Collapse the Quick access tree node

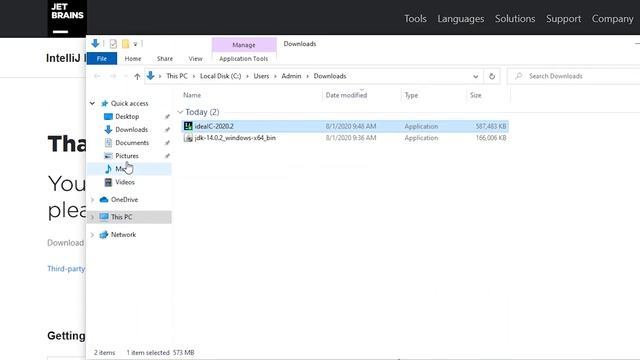pyautogui.click(x=92, y=103)
